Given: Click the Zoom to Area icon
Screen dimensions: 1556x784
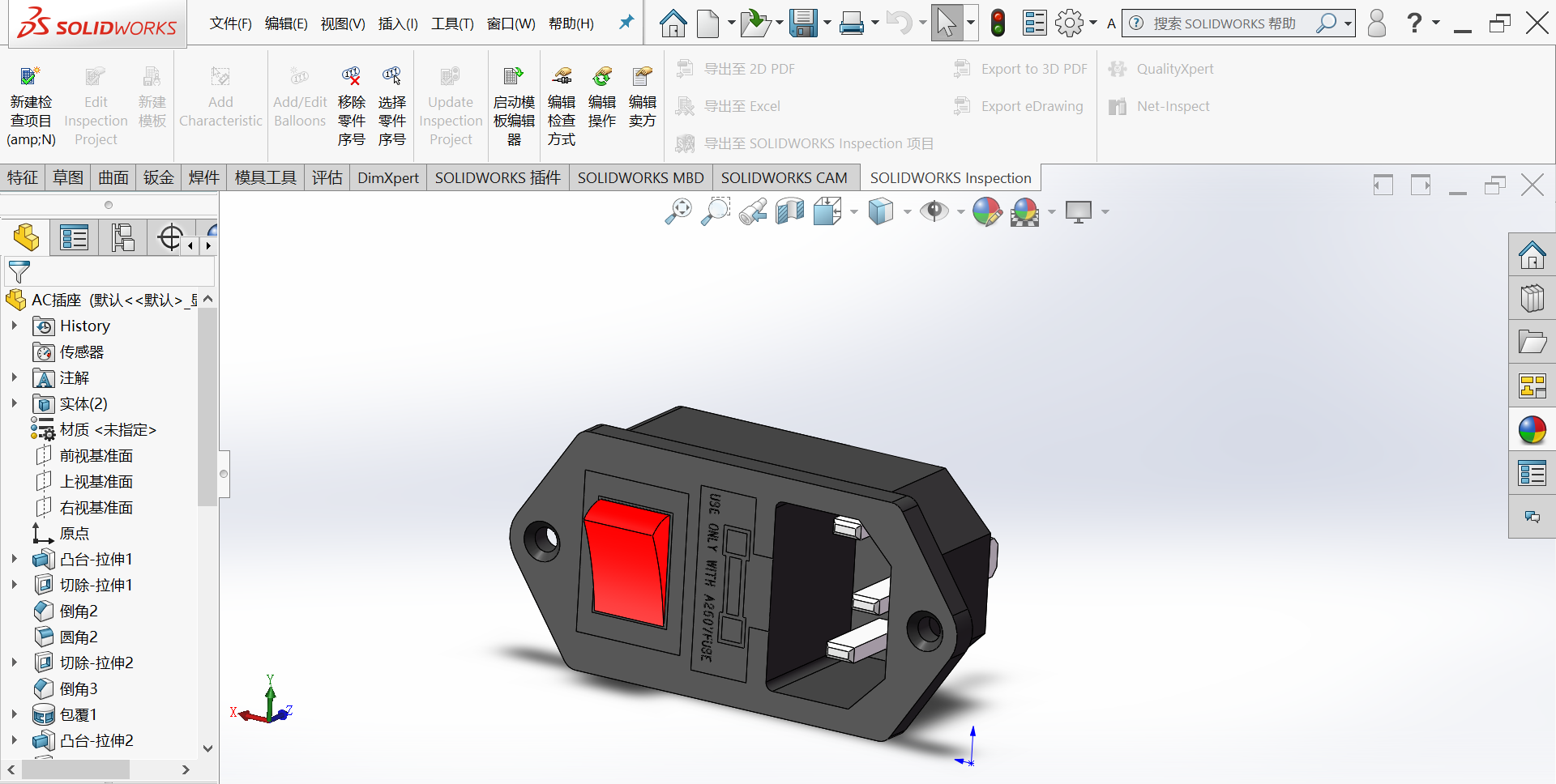Looking at the screenshot, I should coord(716,212).
